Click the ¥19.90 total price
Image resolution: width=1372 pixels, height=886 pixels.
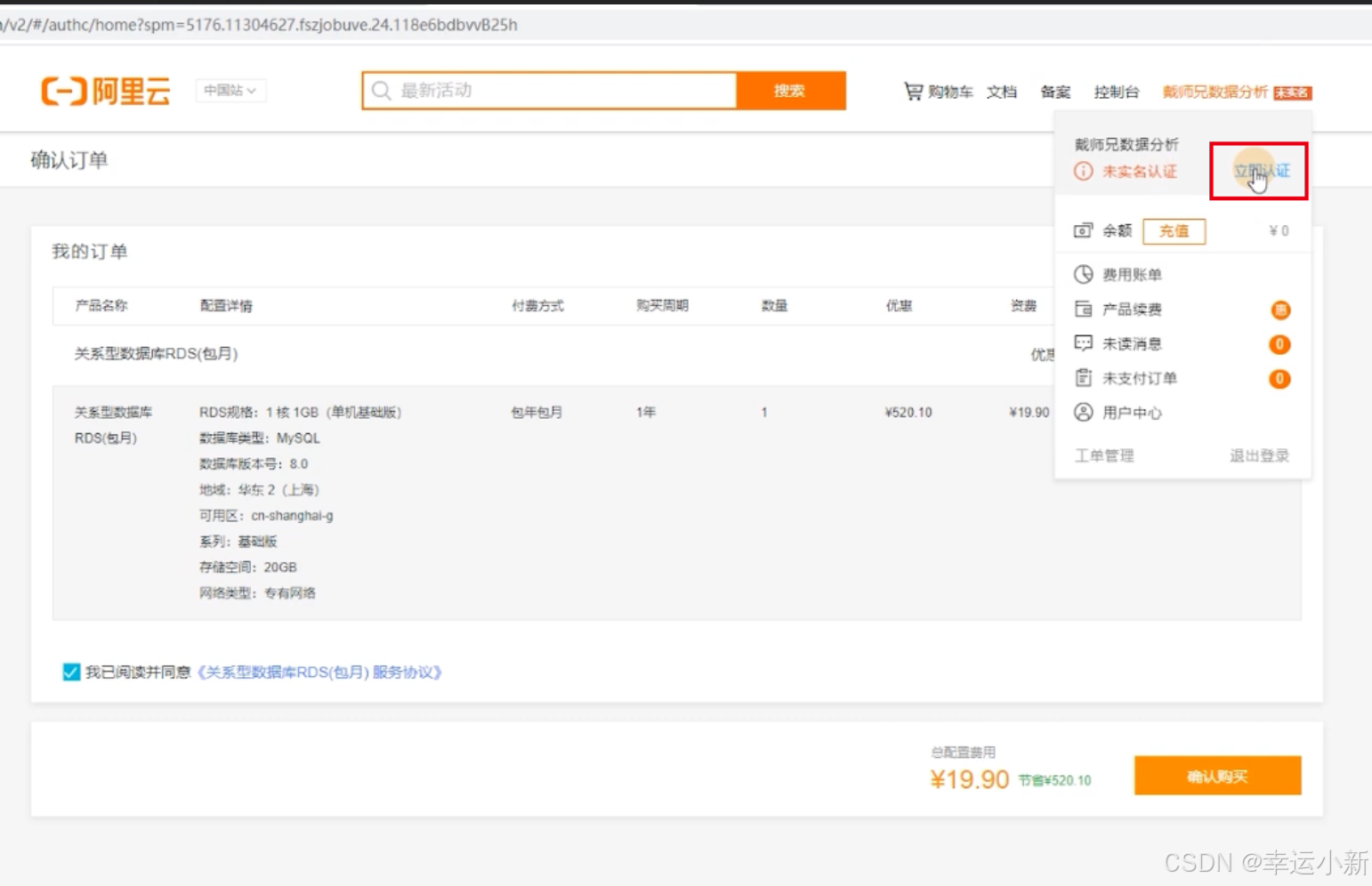[969, 780]
